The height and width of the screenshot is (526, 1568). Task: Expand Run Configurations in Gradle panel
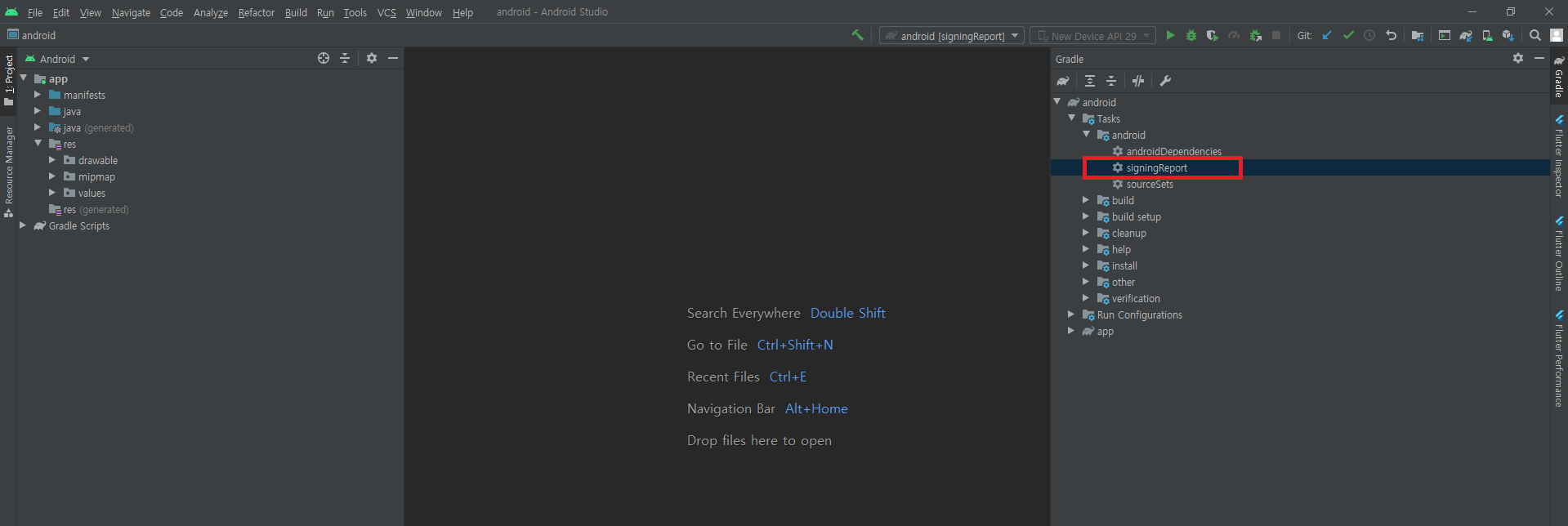1071,314
